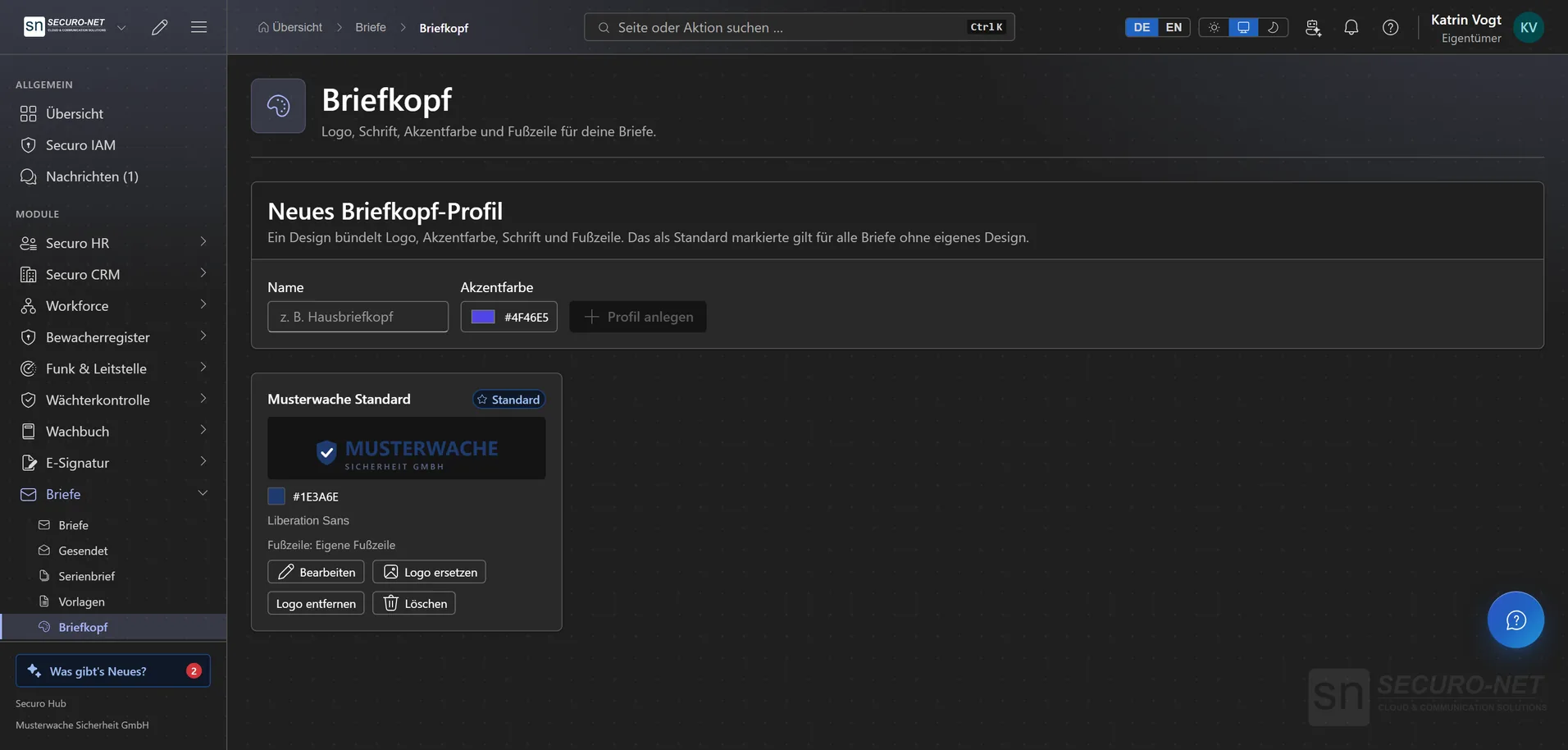Switch language to DE

click(x=1142, y=27)
